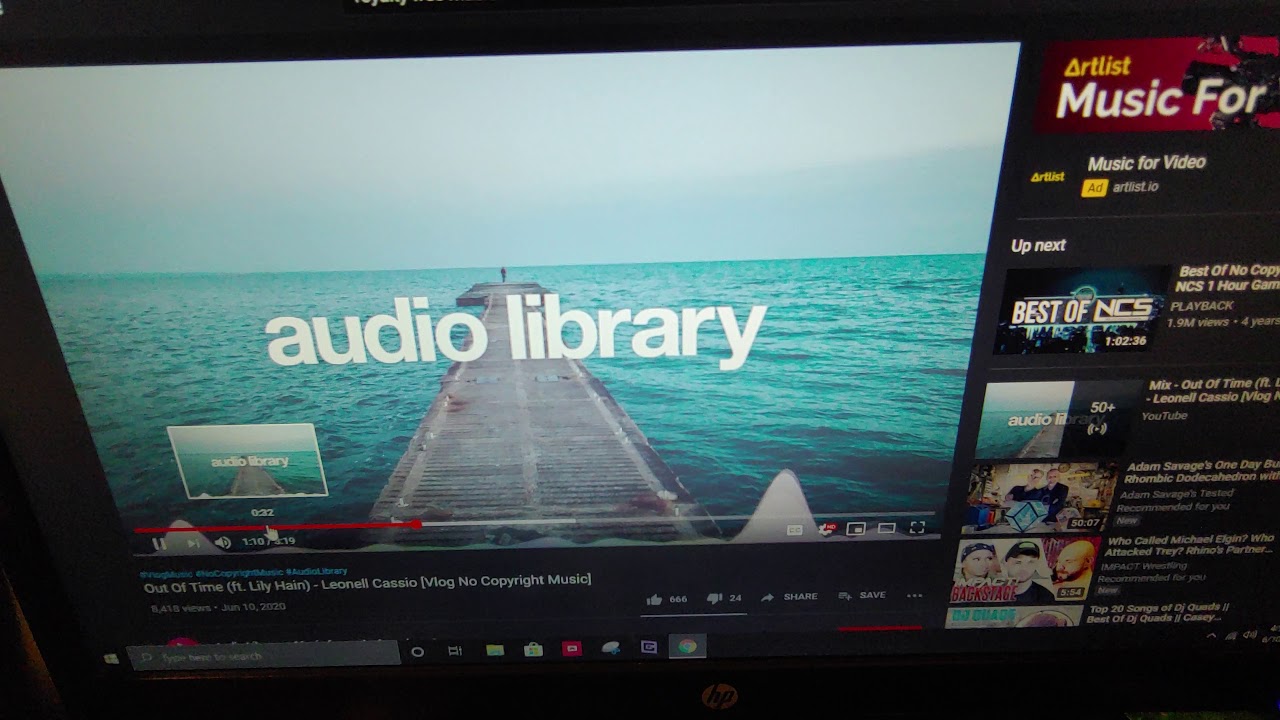Open the Mix audio library playlist thumbnail

click(1059, 419)
